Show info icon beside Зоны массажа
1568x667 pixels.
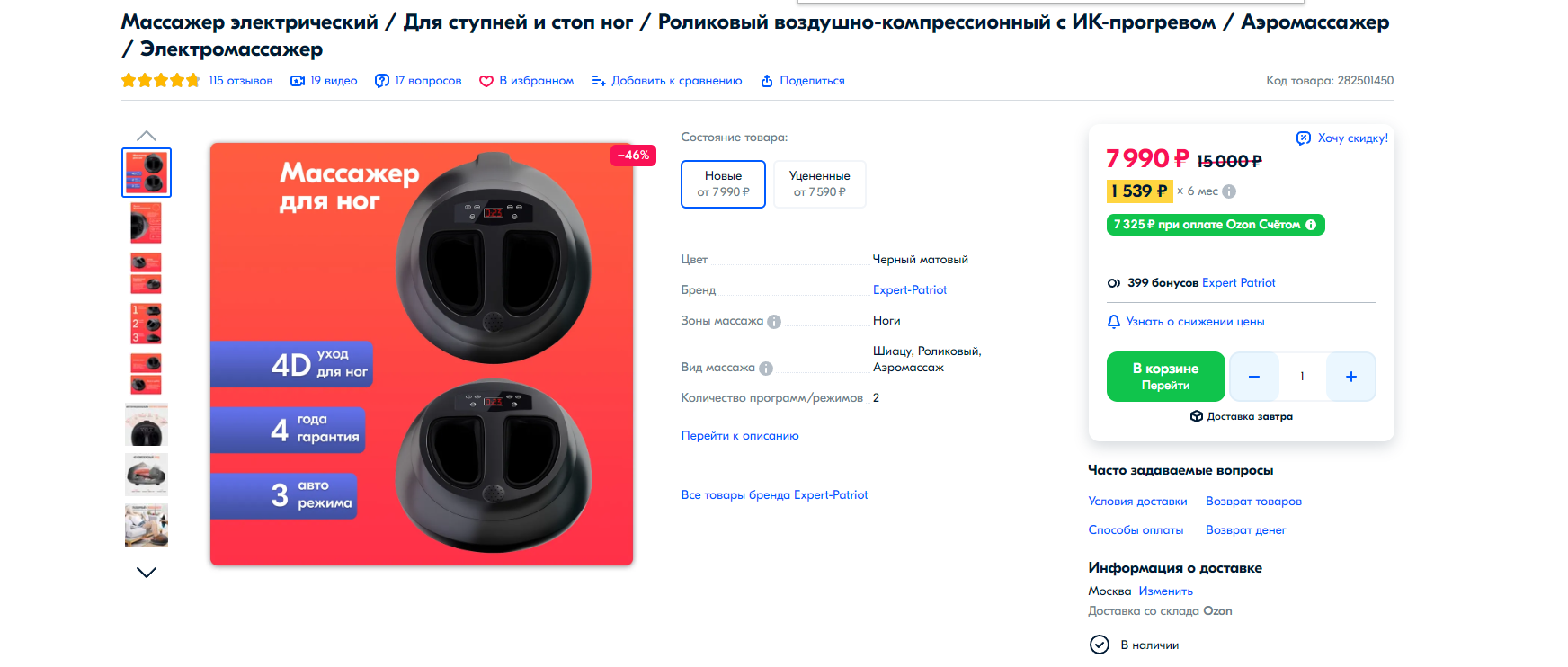(774, 322)
